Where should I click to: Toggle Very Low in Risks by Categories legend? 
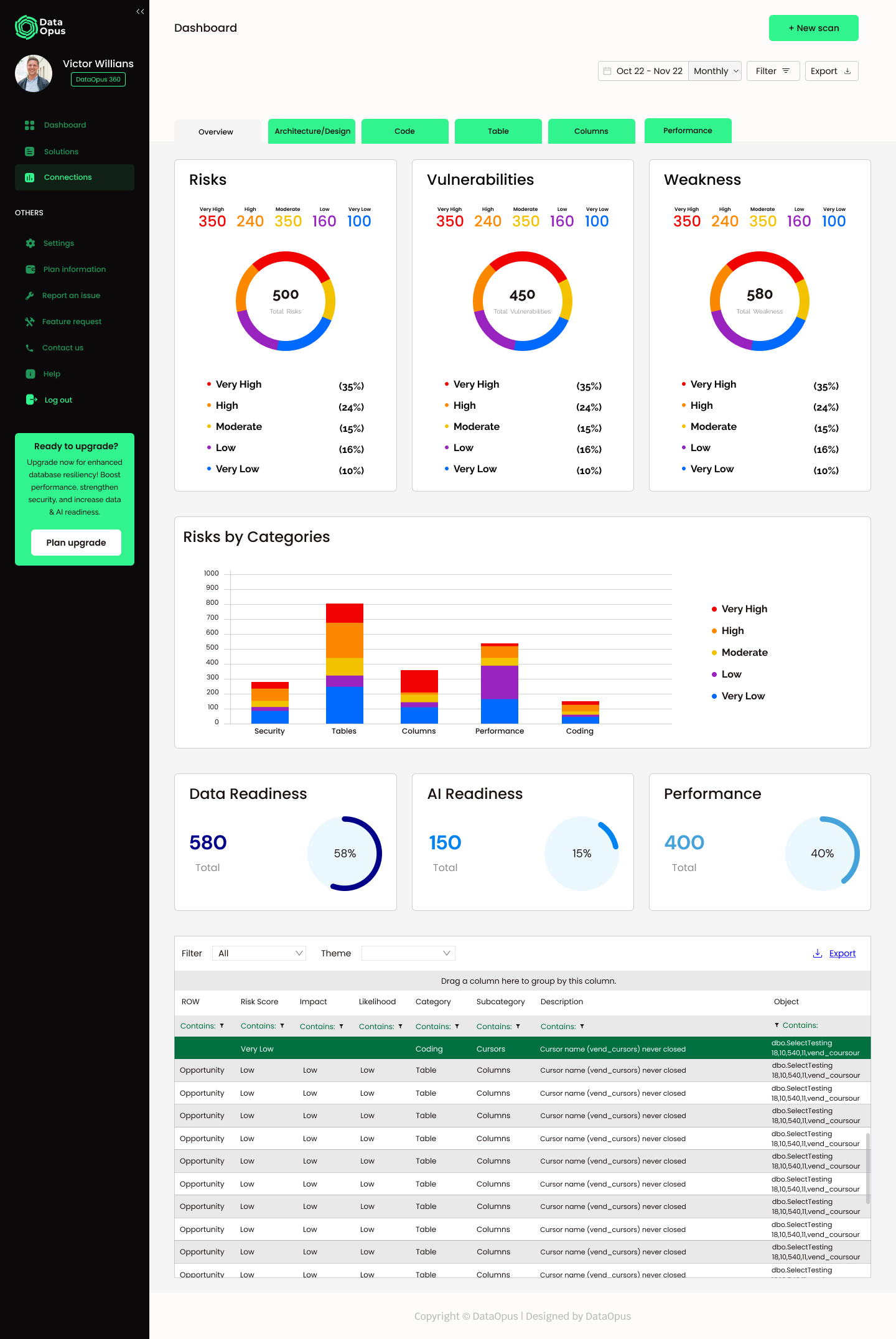(x=738, y=696)
